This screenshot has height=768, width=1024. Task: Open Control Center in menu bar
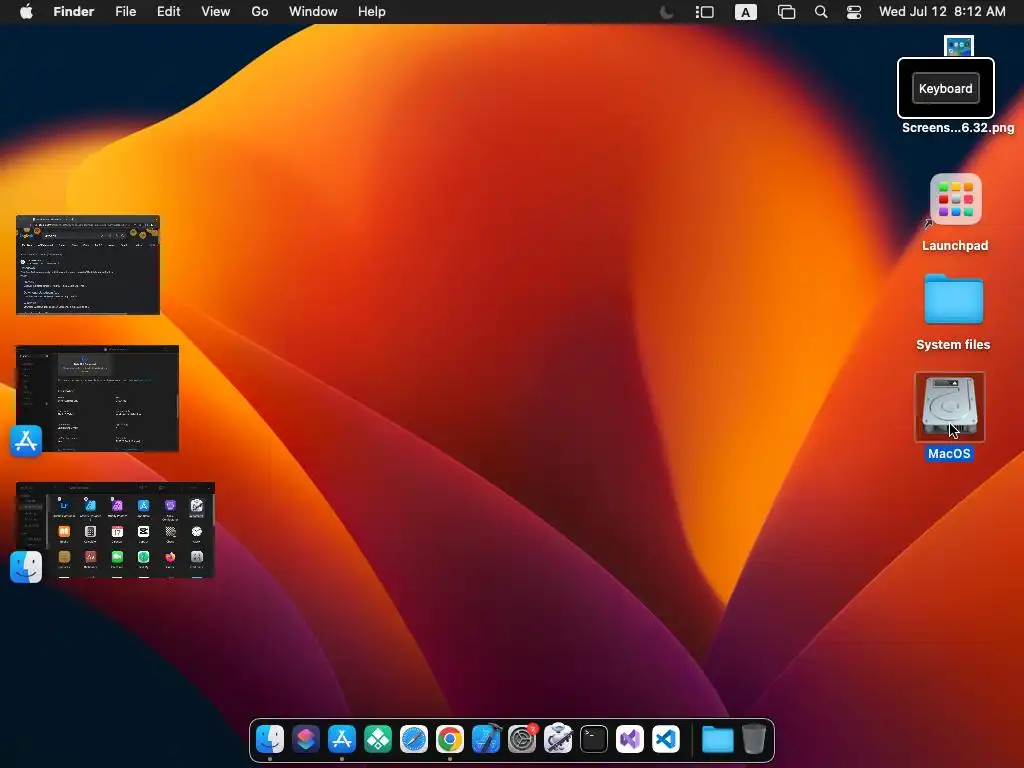854,12
